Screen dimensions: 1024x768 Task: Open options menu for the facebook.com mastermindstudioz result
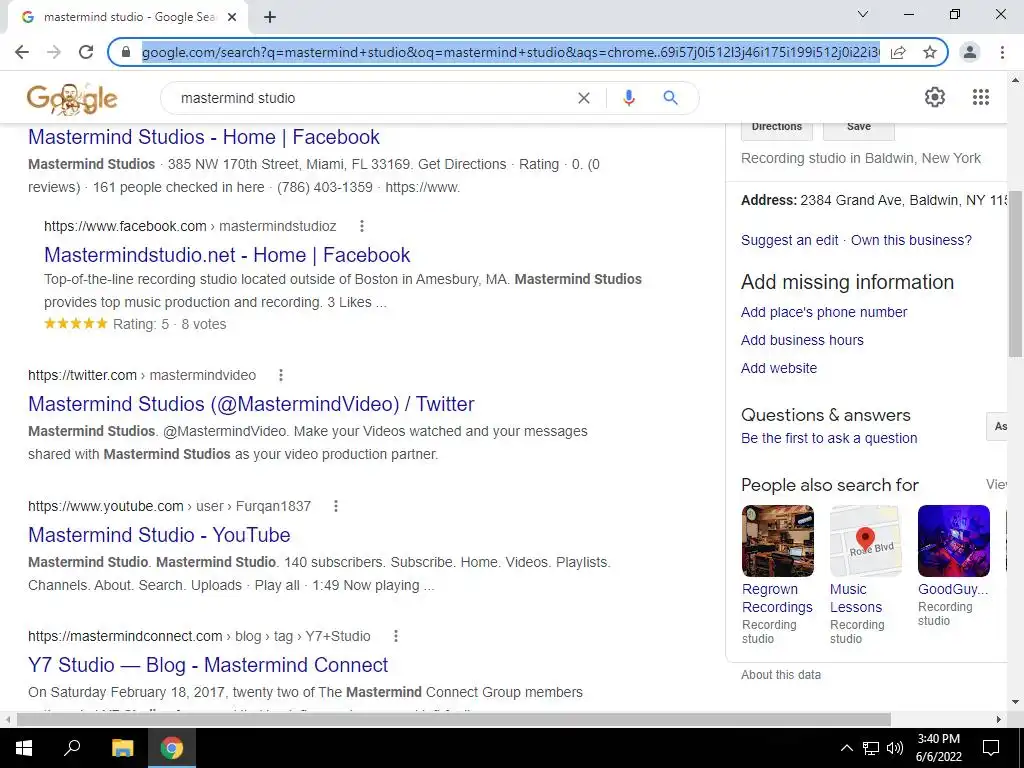click(362, 226)
